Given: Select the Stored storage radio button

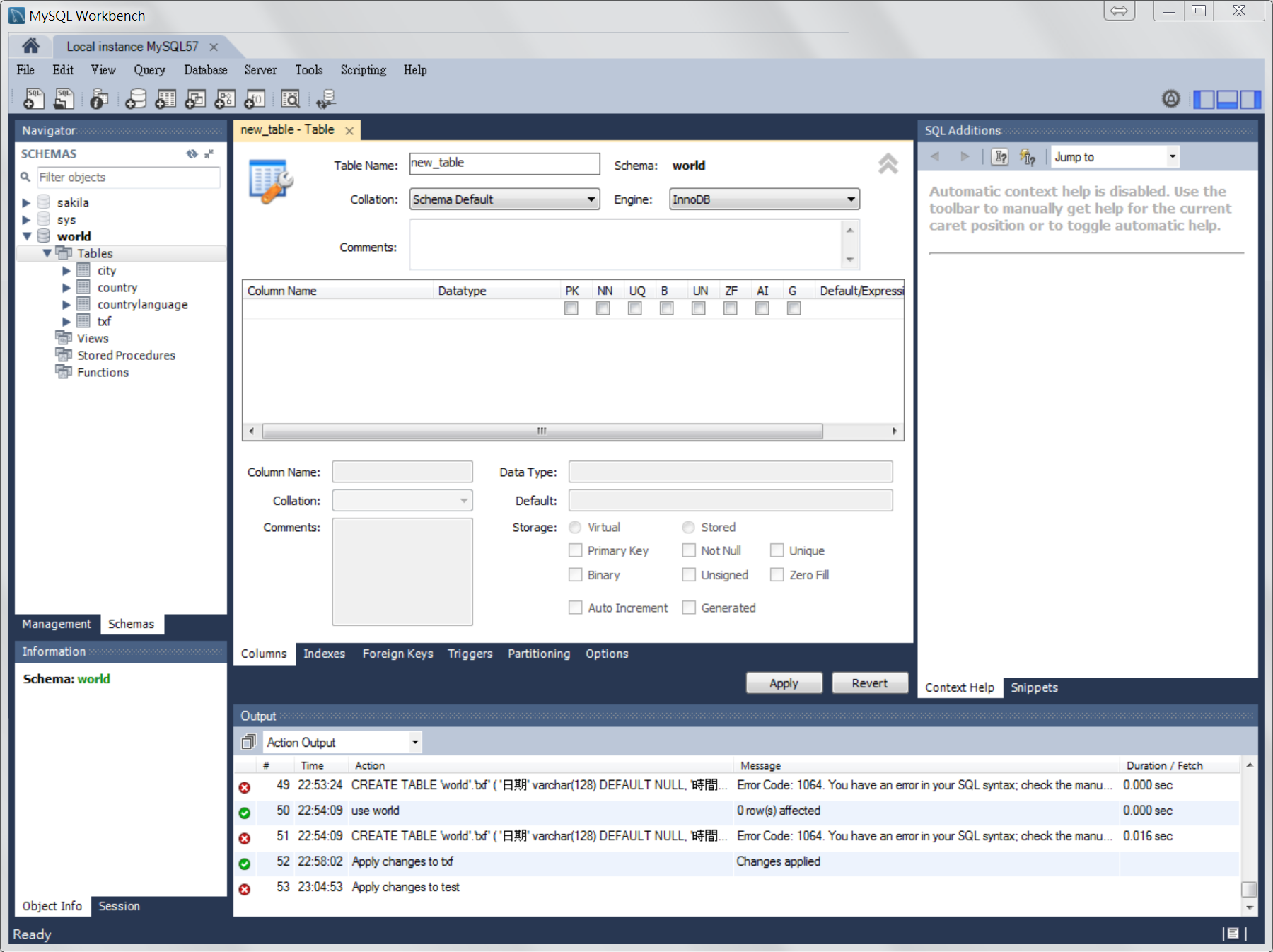Looking at the screenshot, I should (x=689, y=528).
